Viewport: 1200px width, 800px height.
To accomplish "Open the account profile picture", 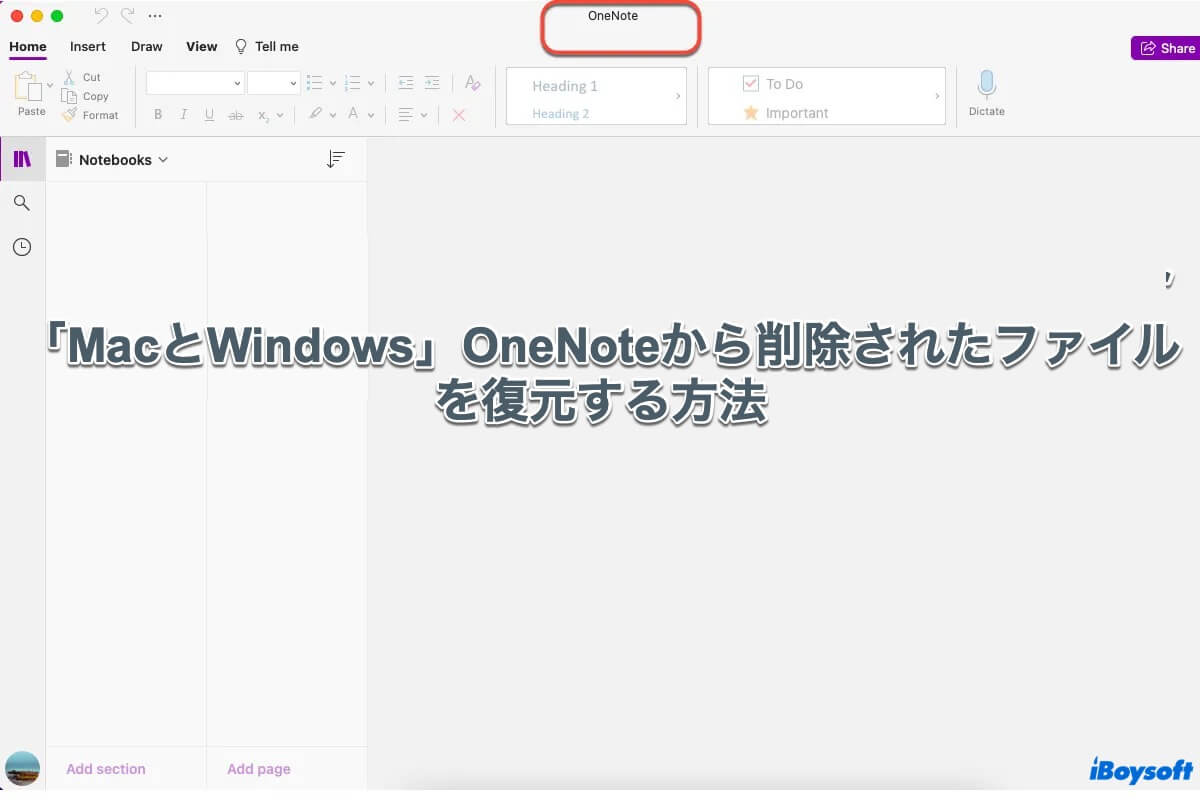I will [22, 769].
